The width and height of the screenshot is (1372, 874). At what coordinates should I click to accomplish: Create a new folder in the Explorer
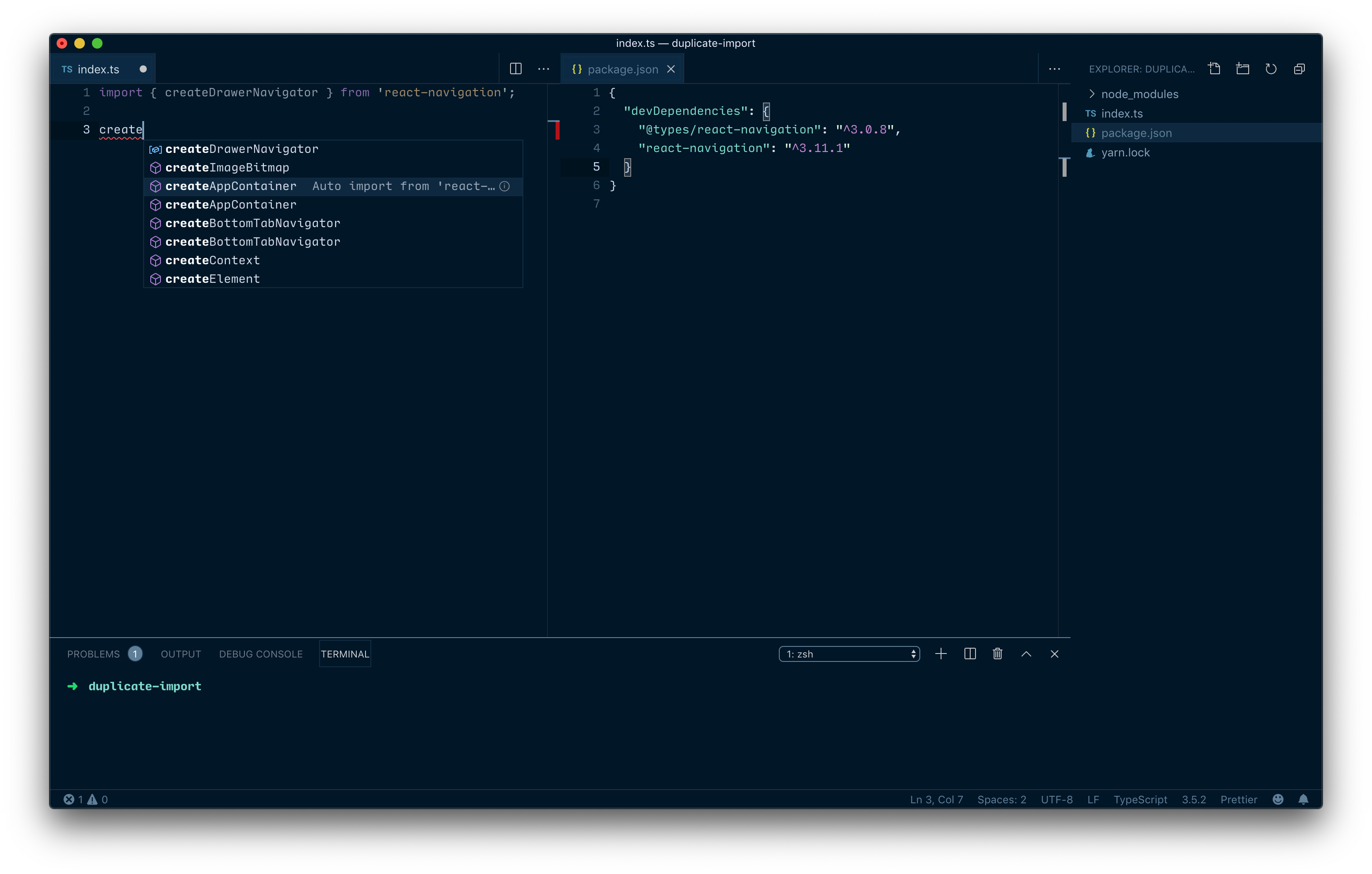point(1242,68)
